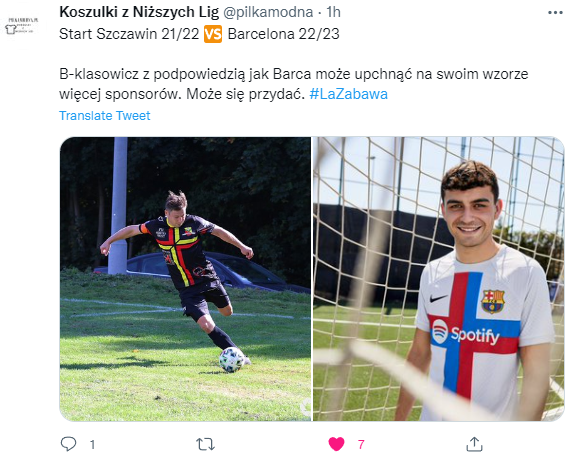This screenshot has width=579, height=462.
Task: Unlike the tweet via the pink heart
Action: (336, 444)
